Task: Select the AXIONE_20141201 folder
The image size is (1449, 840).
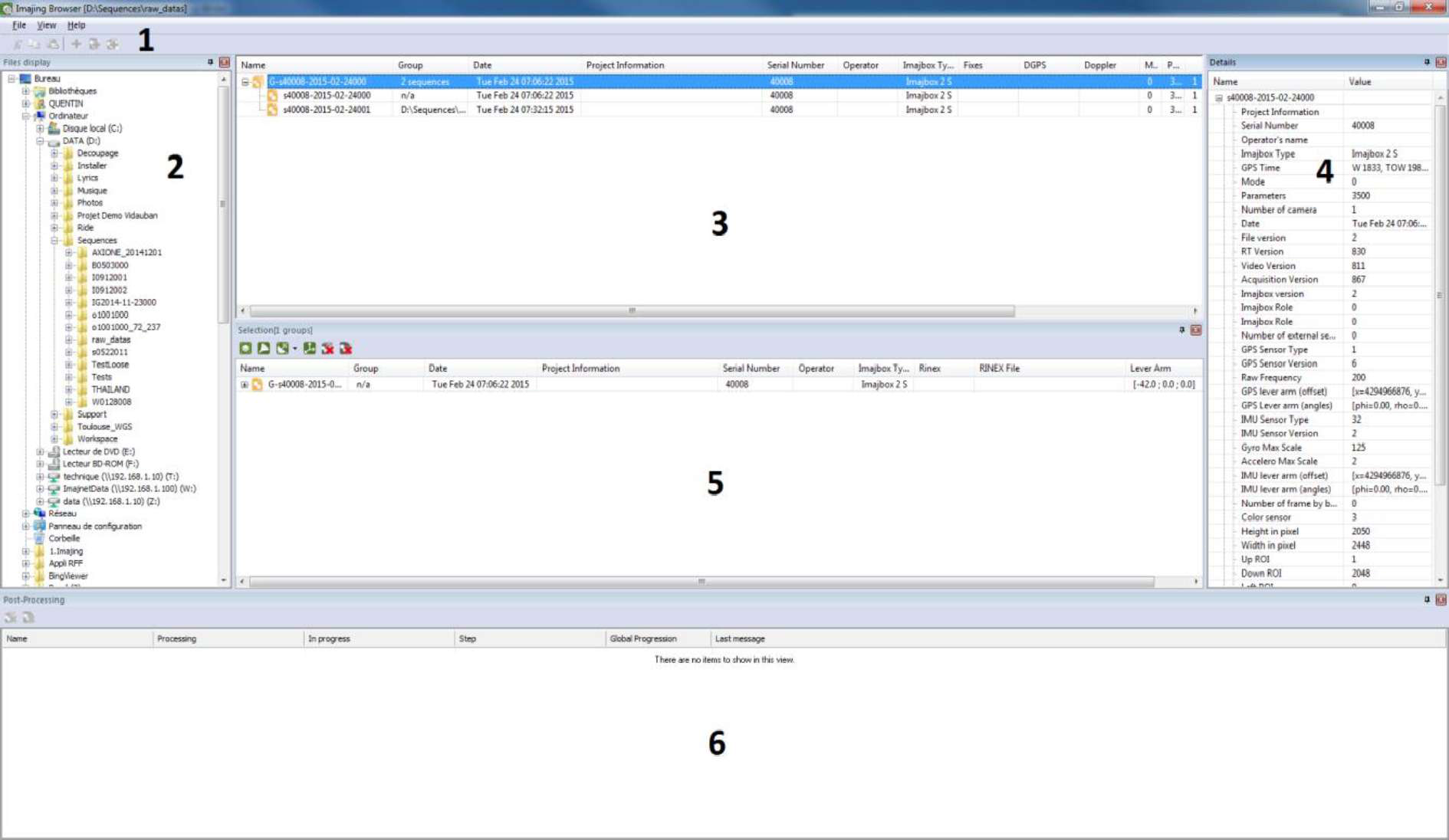Action: 127,253
